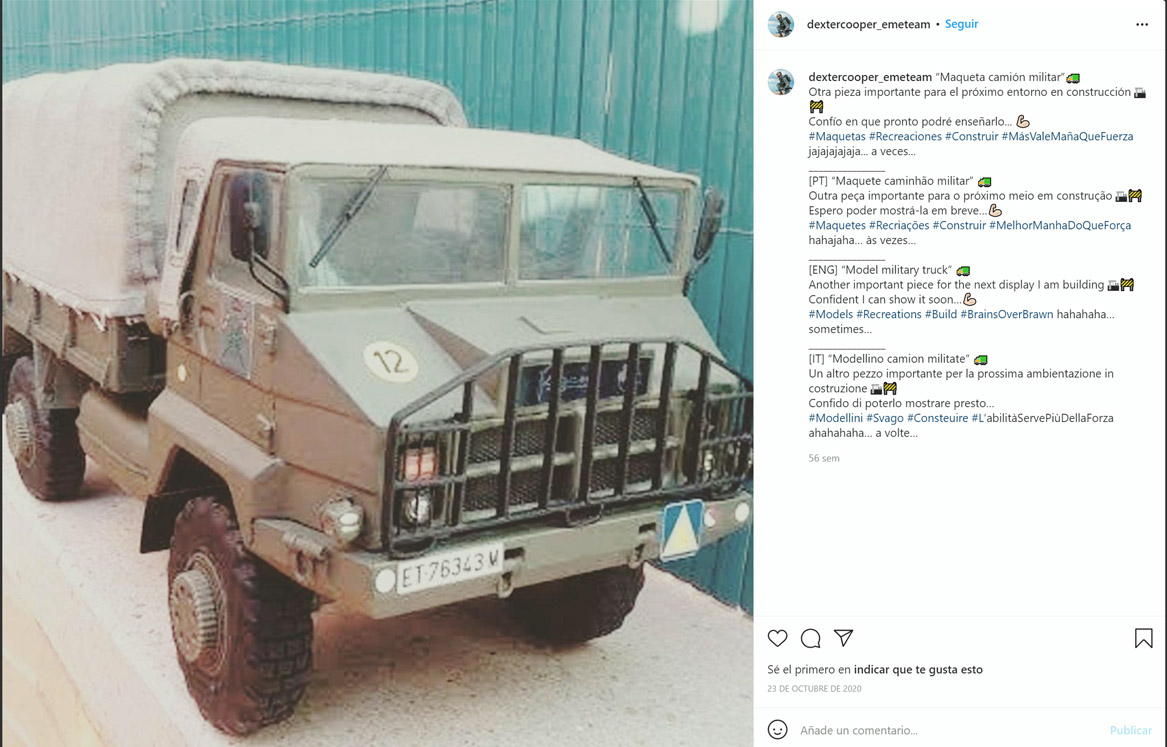
Task: Click the #Recriações hashtag link
Action: (898, 225)
